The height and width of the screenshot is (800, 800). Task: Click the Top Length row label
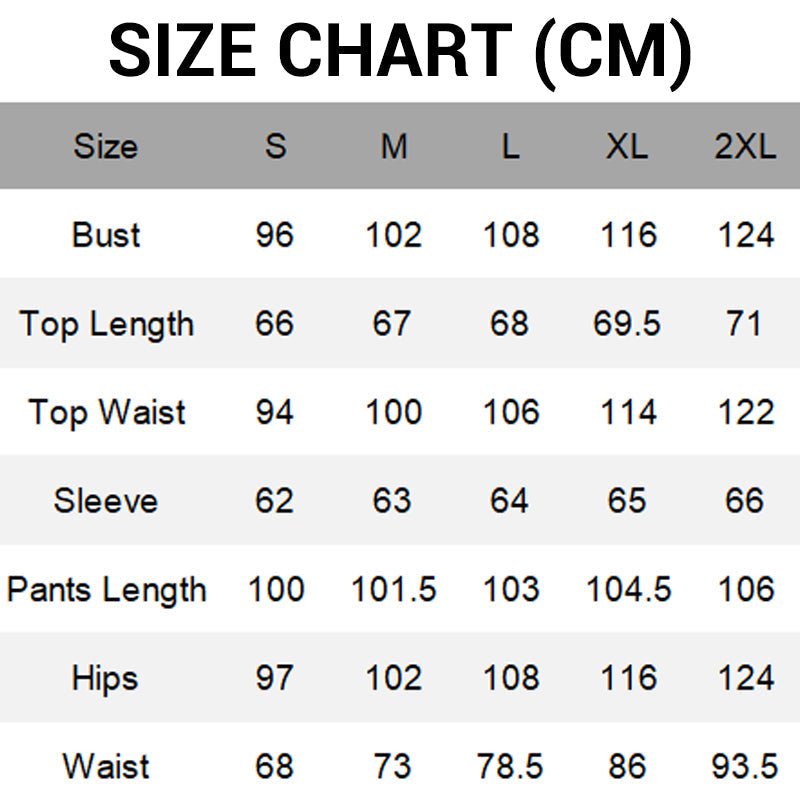click(106, 324)
